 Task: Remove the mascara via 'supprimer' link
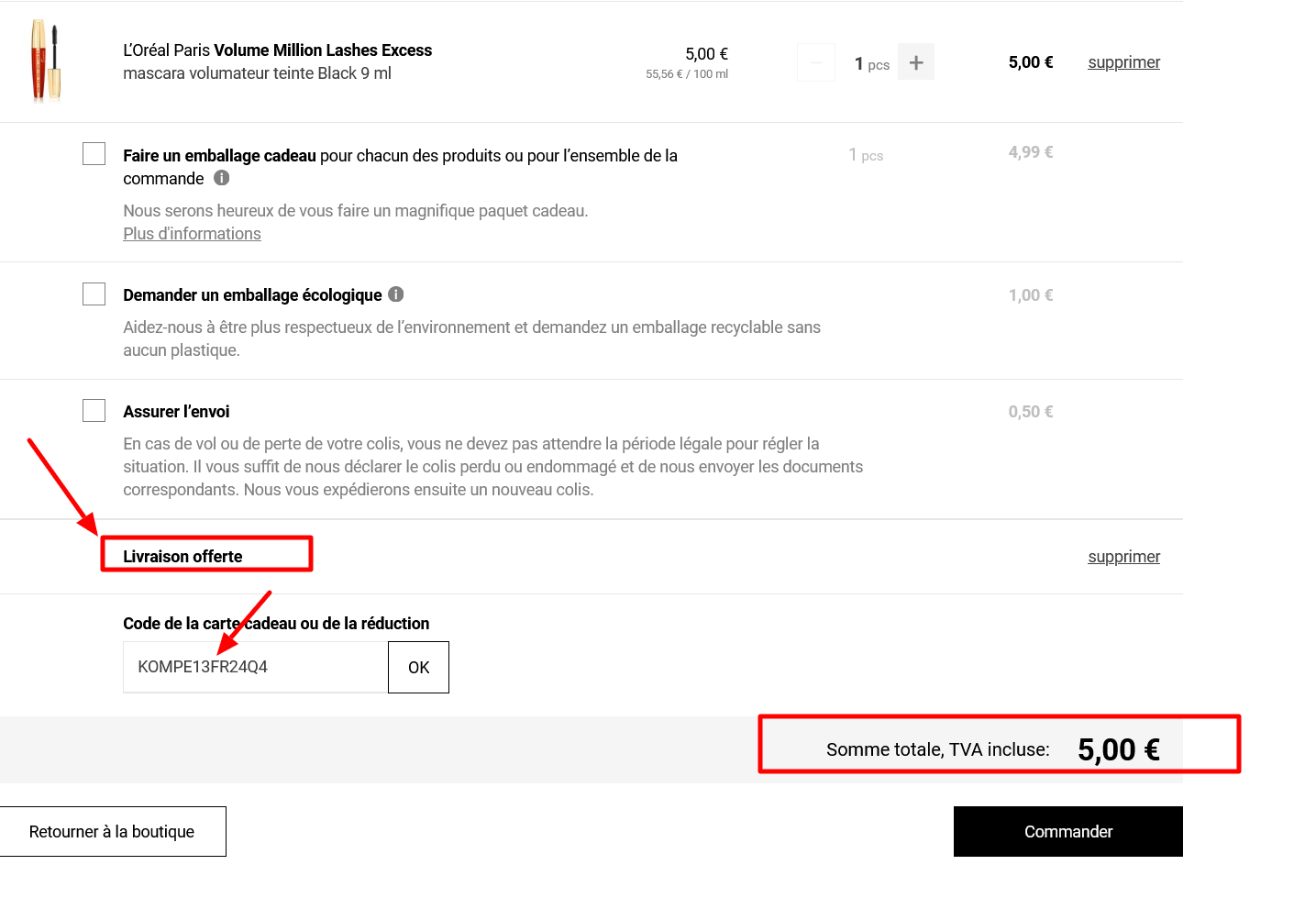tap(1123, 61)
